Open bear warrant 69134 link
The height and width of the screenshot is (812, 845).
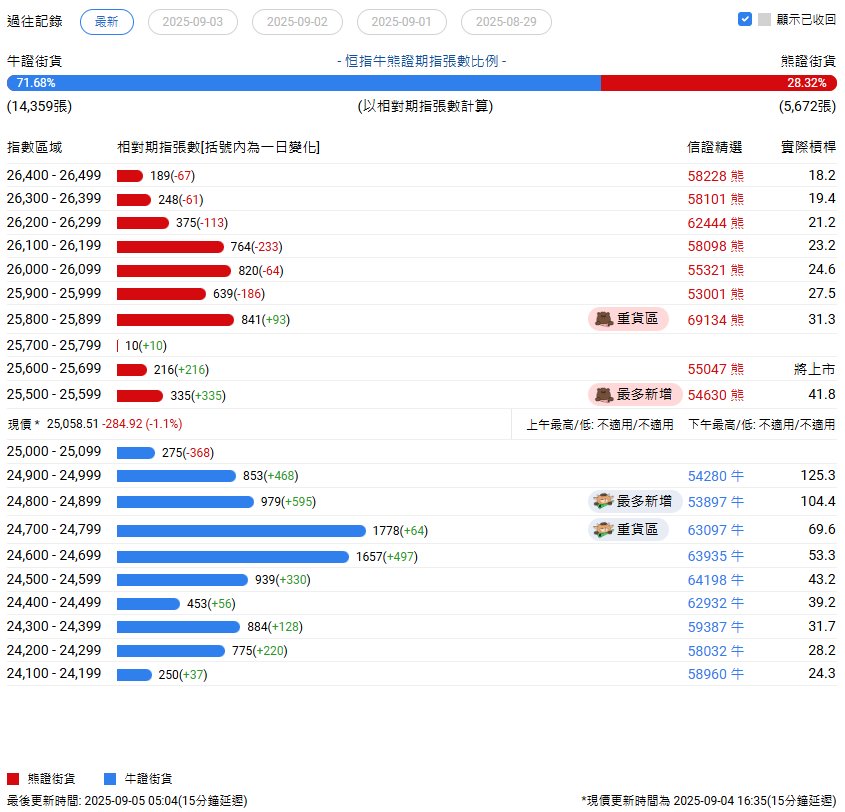coord(716,320)
